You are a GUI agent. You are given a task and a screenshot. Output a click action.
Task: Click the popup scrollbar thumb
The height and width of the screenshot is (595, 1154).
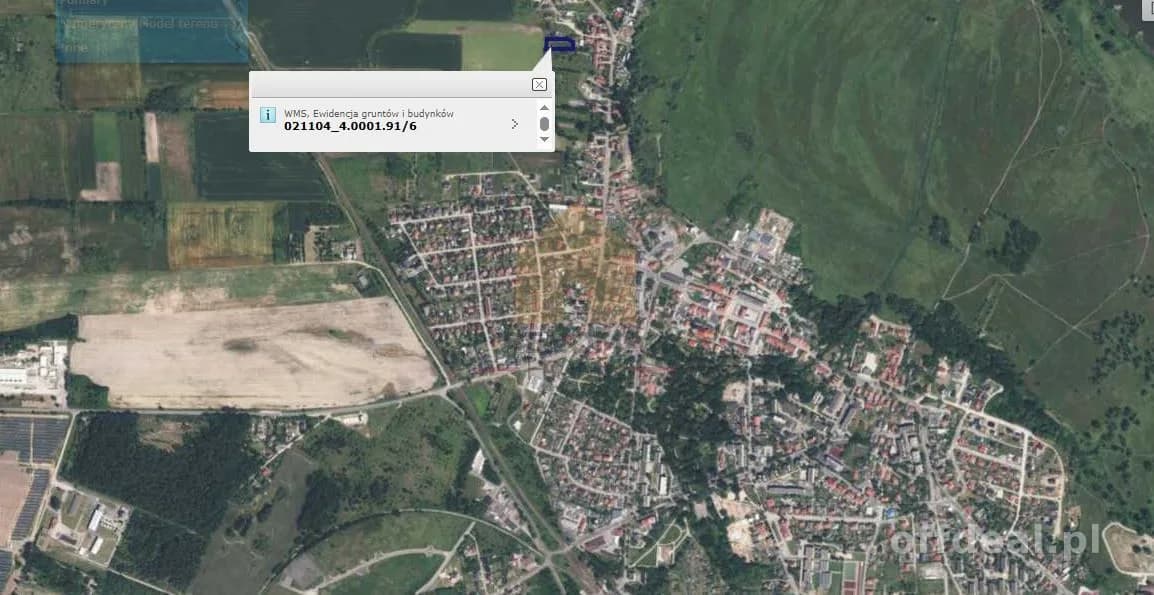544,124
